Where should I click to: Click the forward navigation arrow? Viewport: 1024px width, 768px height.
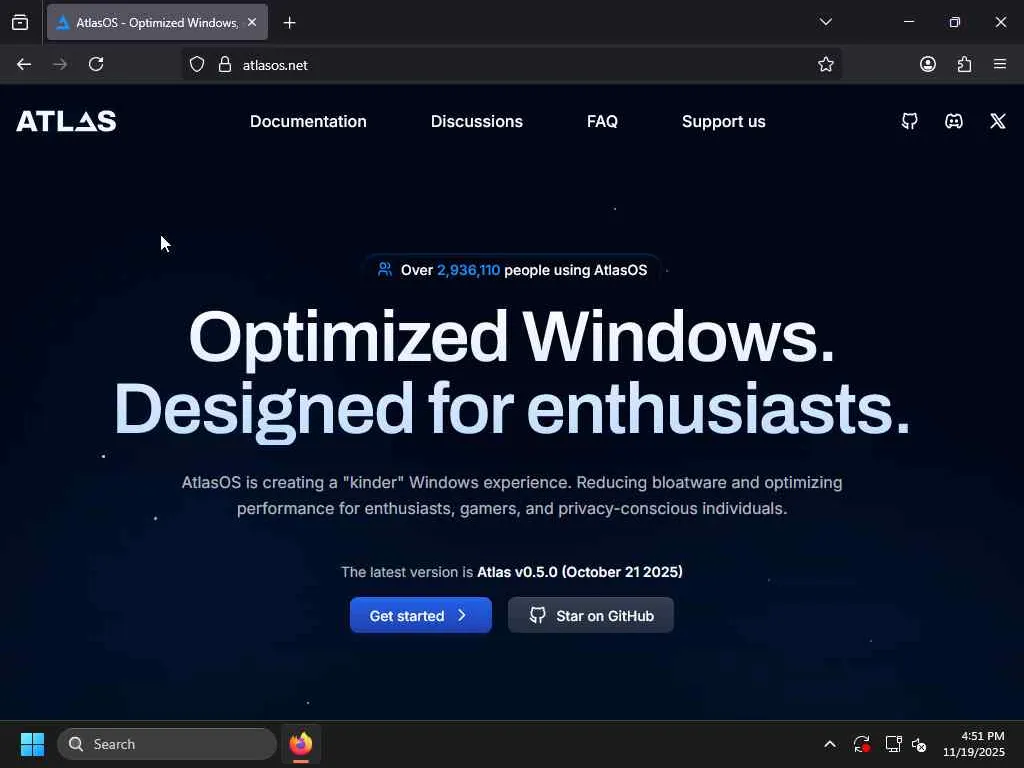[x=60, y=64]
